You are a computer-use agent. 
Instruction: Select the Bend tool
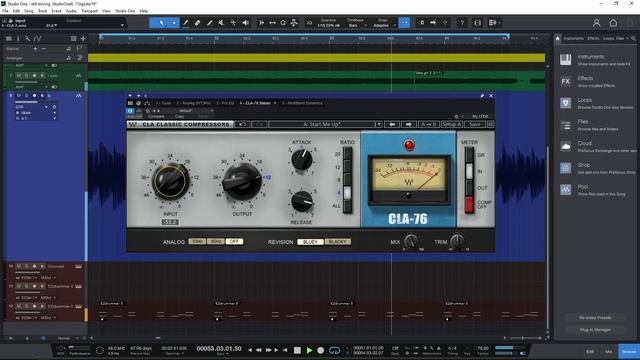[233, 23]
